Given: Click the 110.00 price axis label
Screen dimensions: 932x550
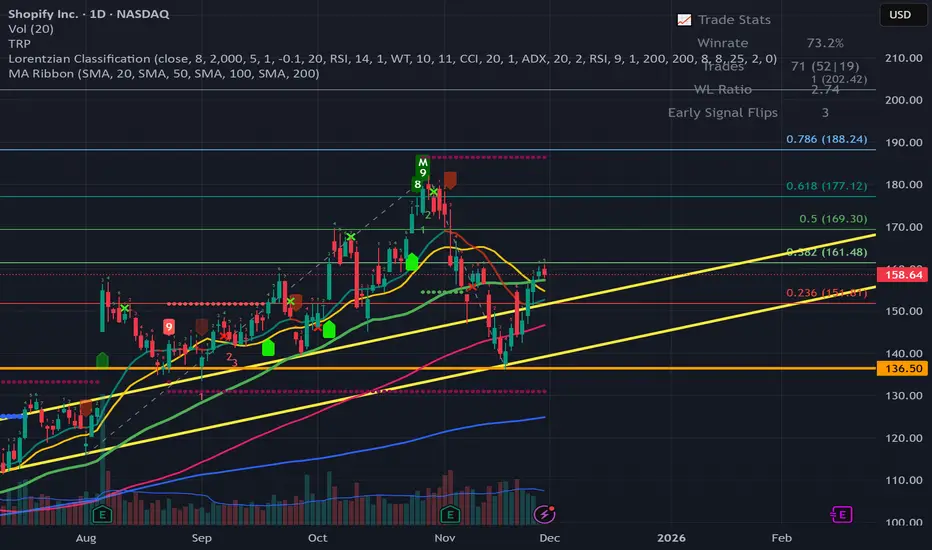Looking at the screenshot, I should click(x=903, y=480).
